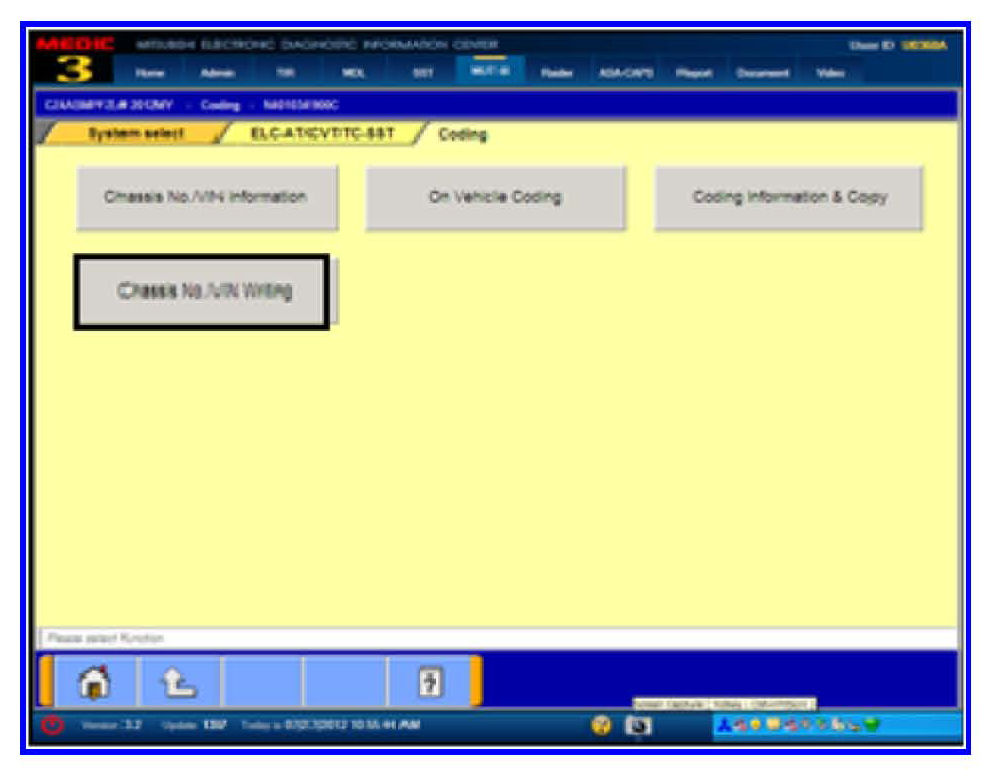Screen dimensions: 995x781
Task: Open Coding Information & Copy
Action: click(789, 197)
